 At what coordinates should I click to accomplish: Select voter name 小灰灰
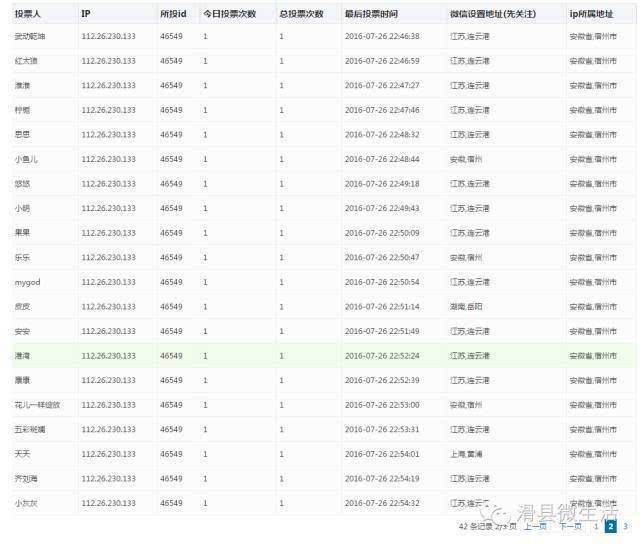26,503
